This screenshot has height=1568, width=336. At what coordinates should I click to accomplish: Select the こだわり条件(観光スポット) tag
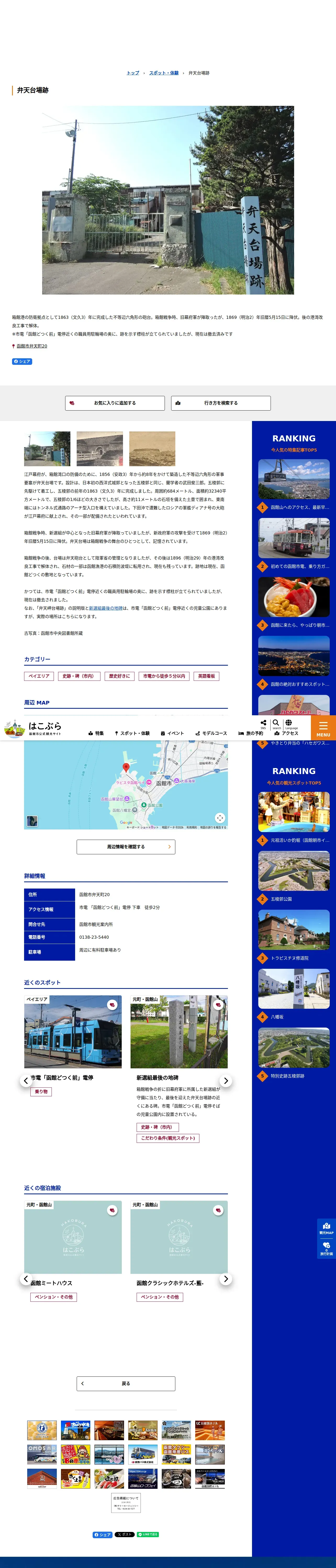168,1138
